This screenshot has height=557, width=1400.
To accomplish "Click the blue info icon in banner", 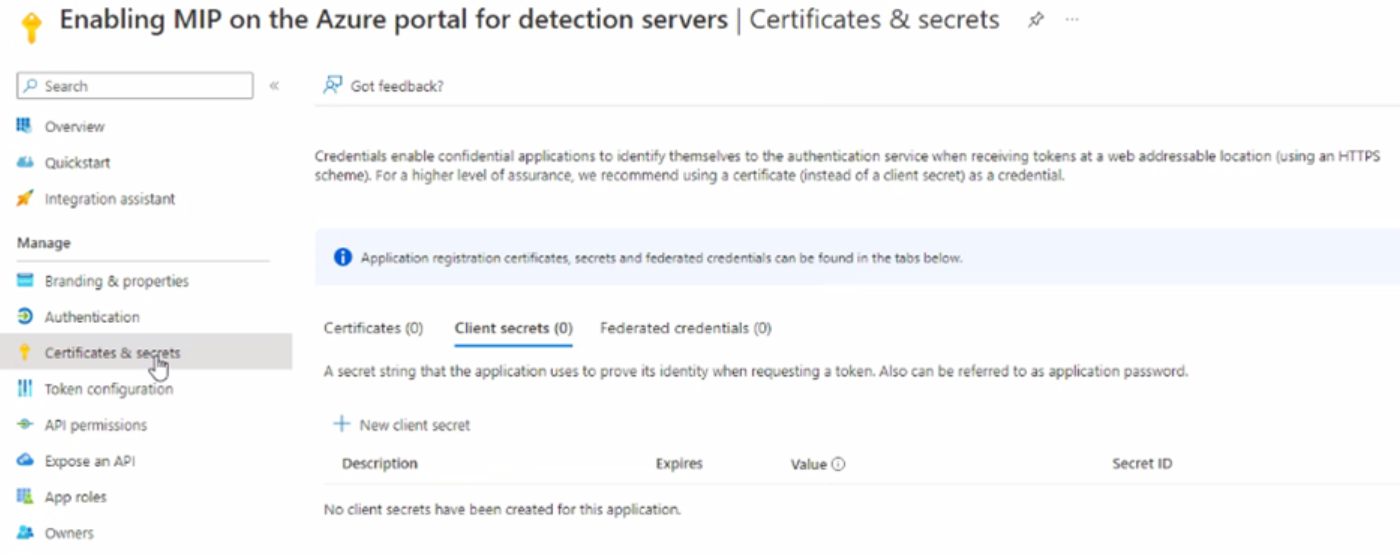I will (343, 257).
